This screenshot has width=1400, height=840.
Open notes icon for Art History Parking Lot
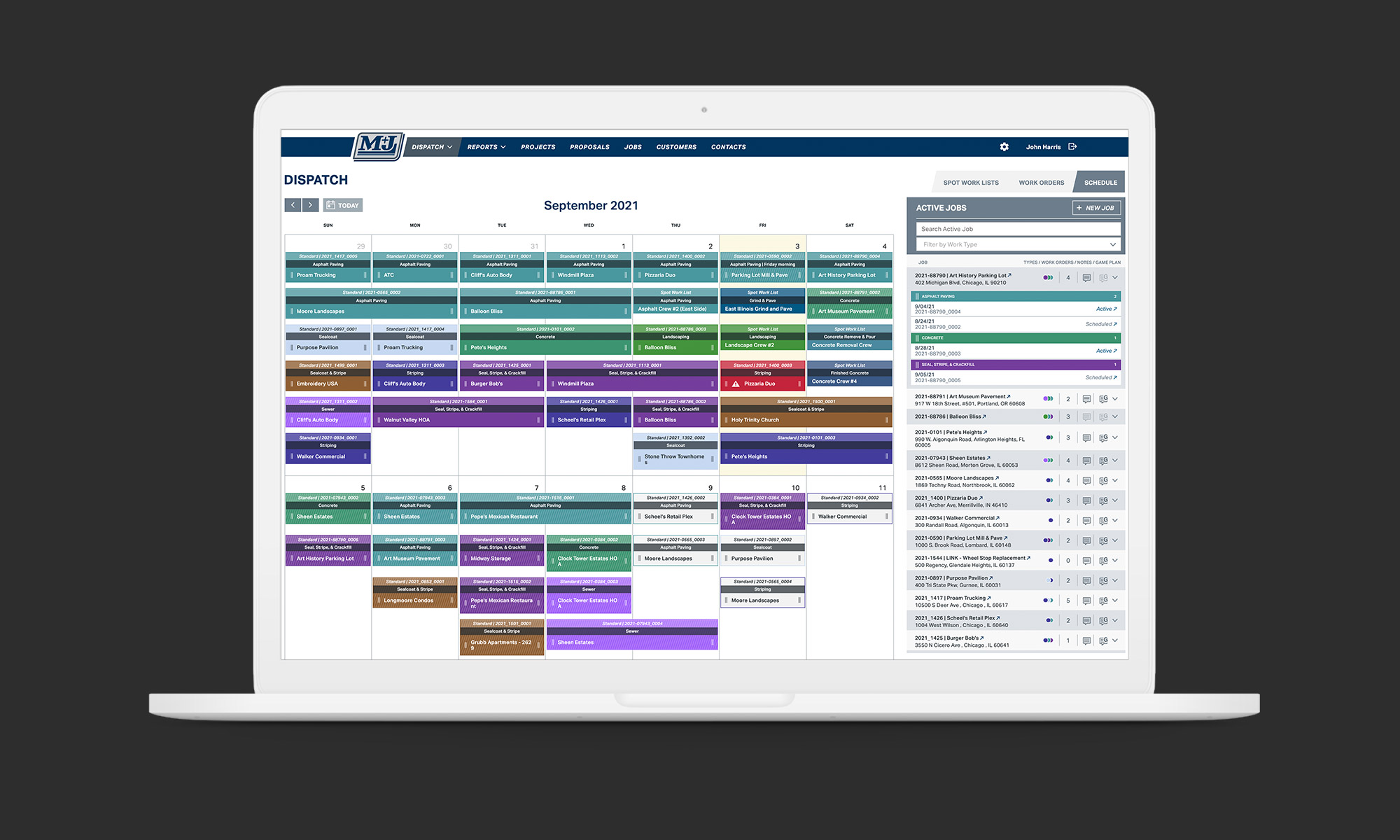coord(1086,278)
